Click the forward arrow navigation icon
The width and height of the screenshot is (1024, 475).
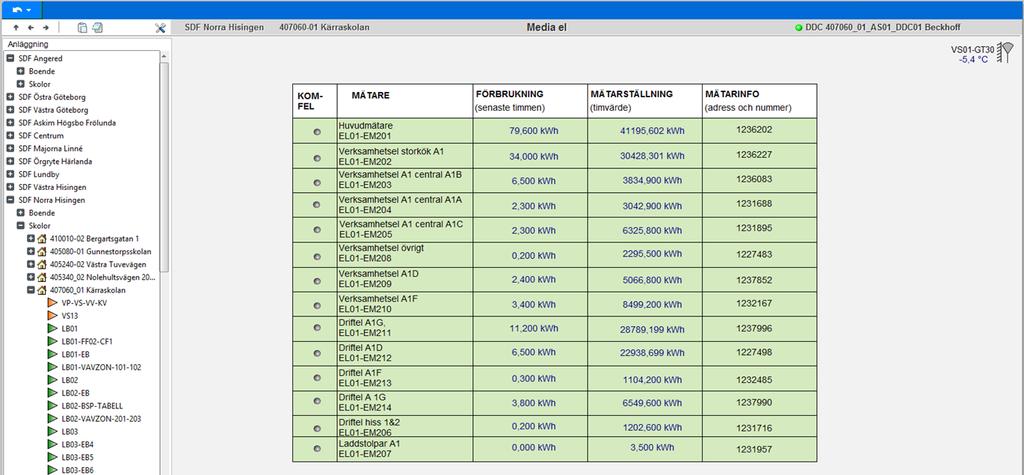(46, 27)
